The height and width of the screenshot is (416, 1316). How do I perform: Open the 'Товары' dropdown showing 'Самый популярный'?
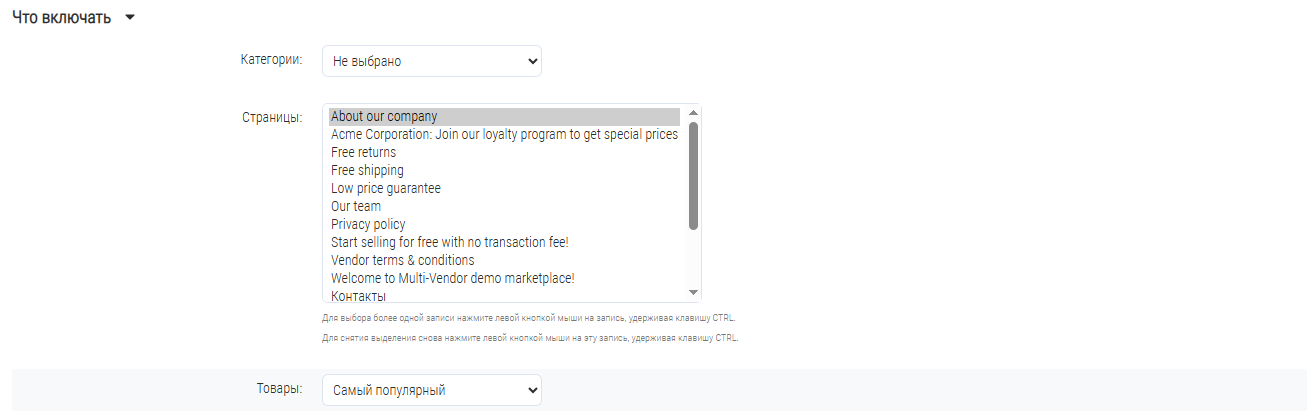tap(432, 390)
